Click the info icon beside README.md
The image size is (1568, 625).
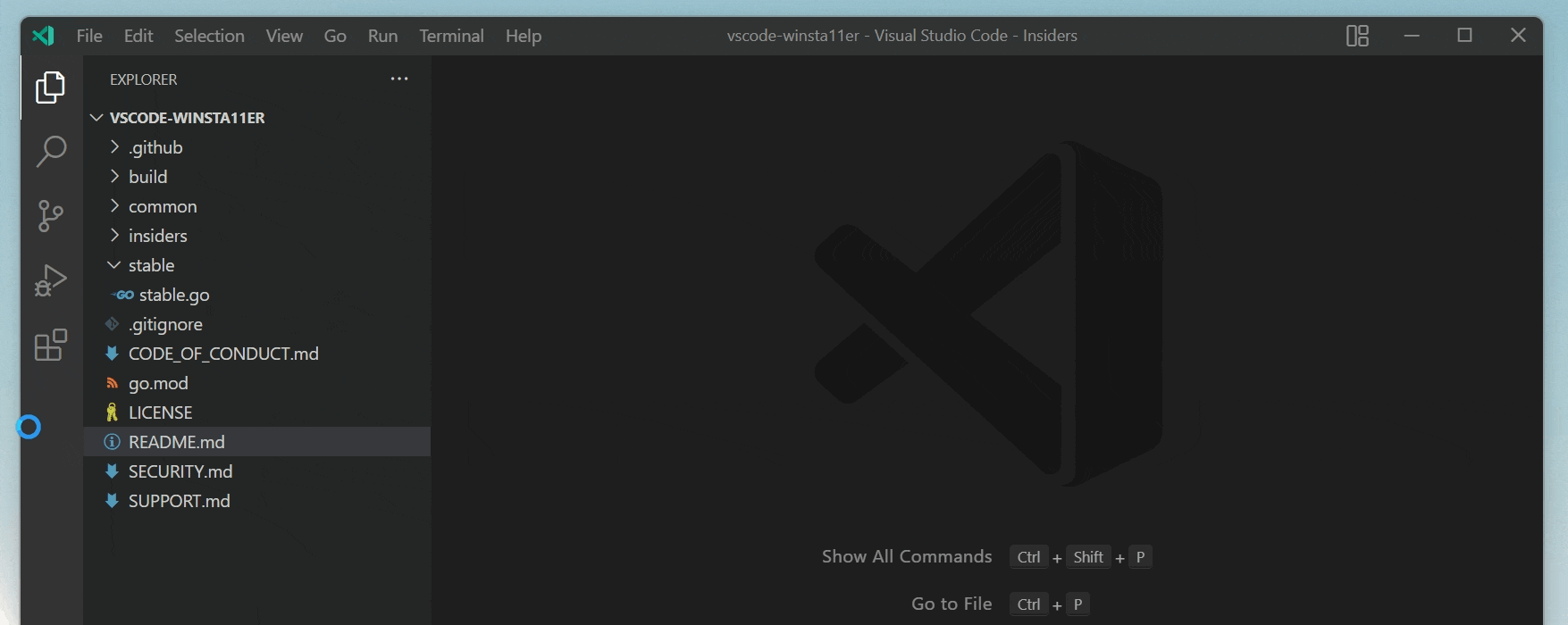tap(112, 442)
